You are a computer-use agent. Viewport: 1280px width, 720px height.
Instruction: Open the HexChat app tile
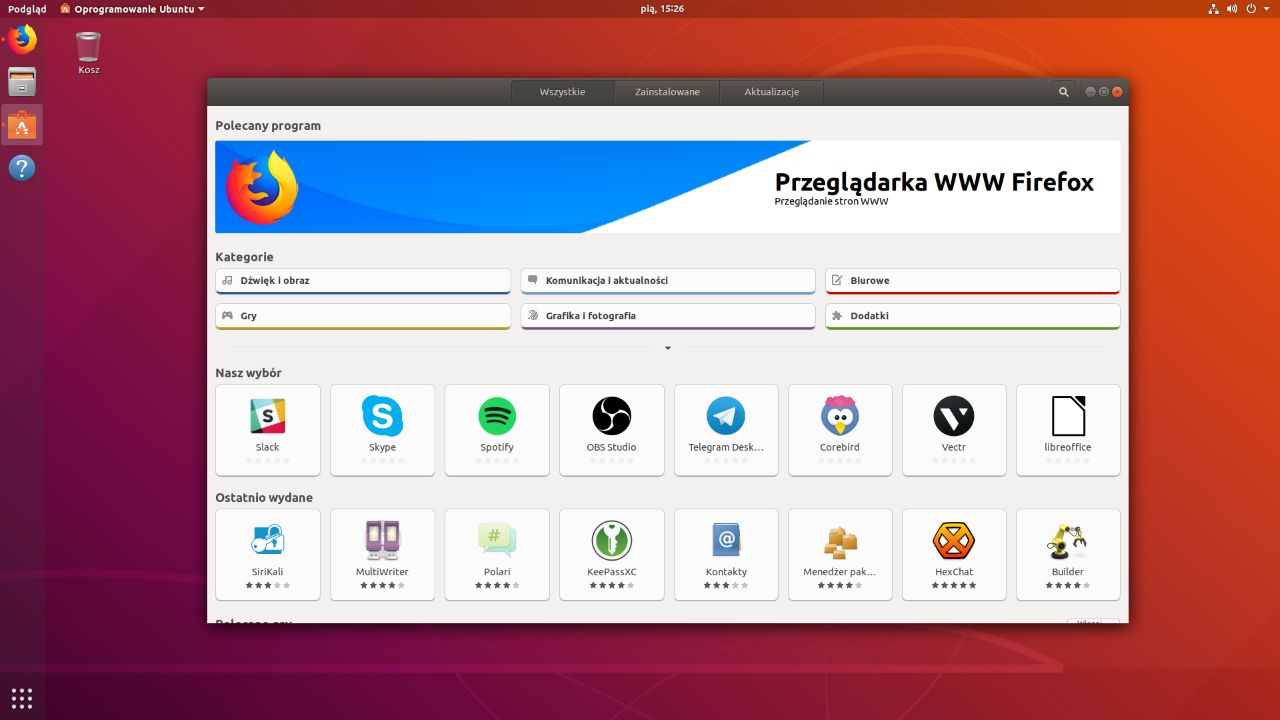(954, 555)
